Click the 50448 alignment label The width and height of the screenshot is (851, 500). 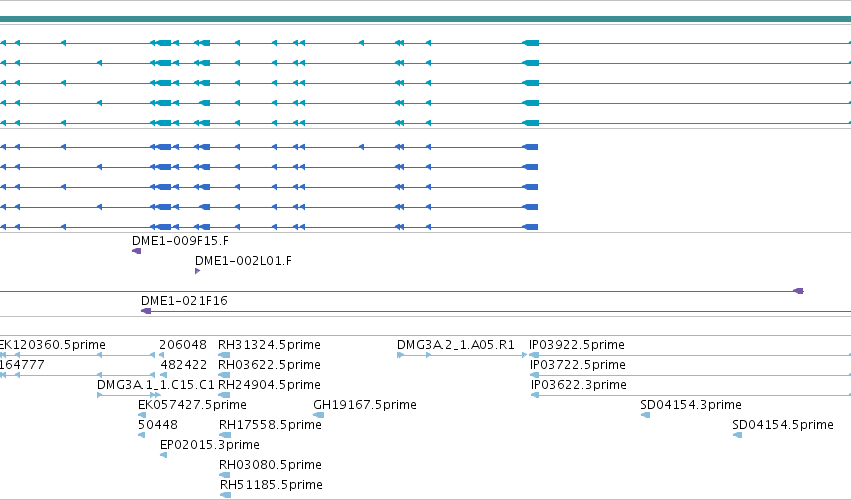point(158,425)
